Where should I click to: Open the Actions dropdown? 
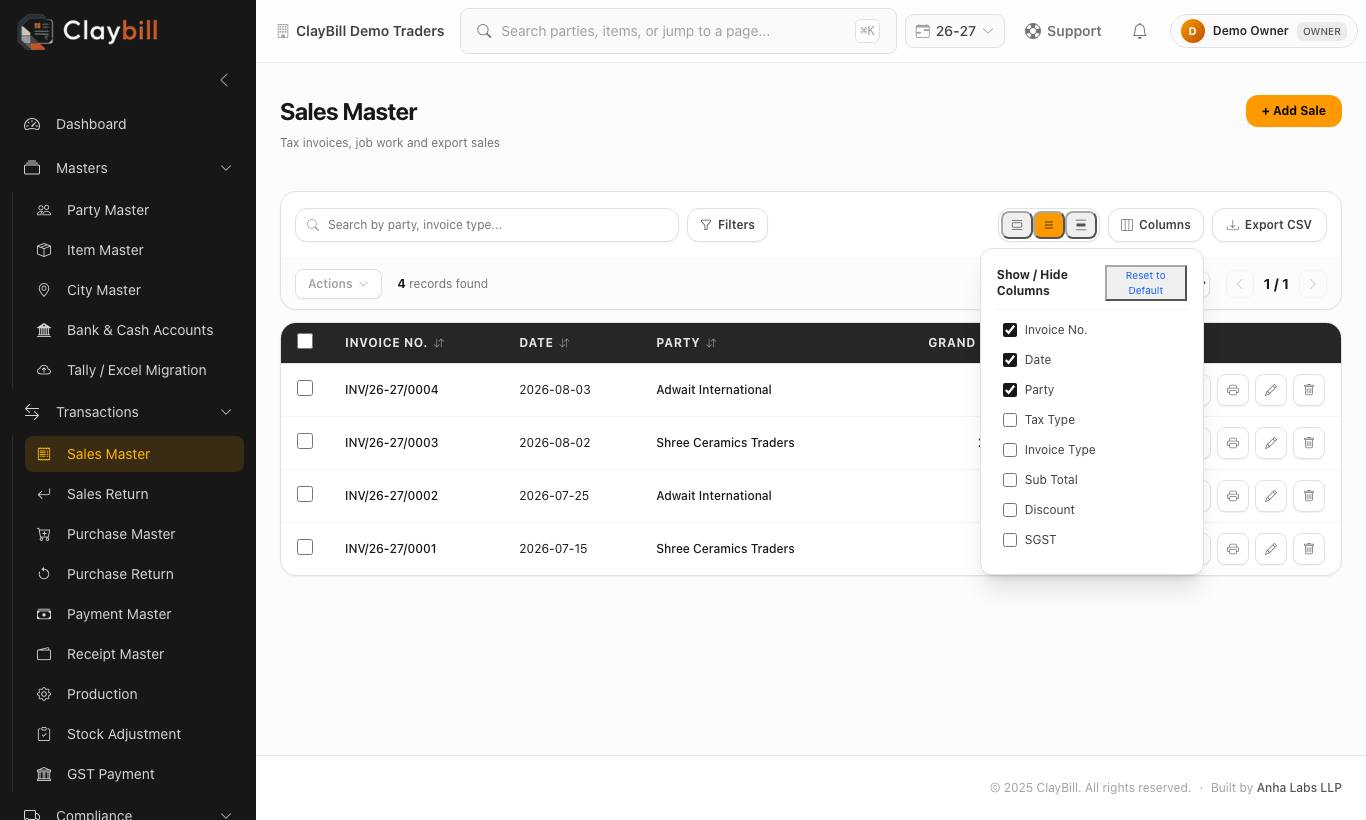338,284
